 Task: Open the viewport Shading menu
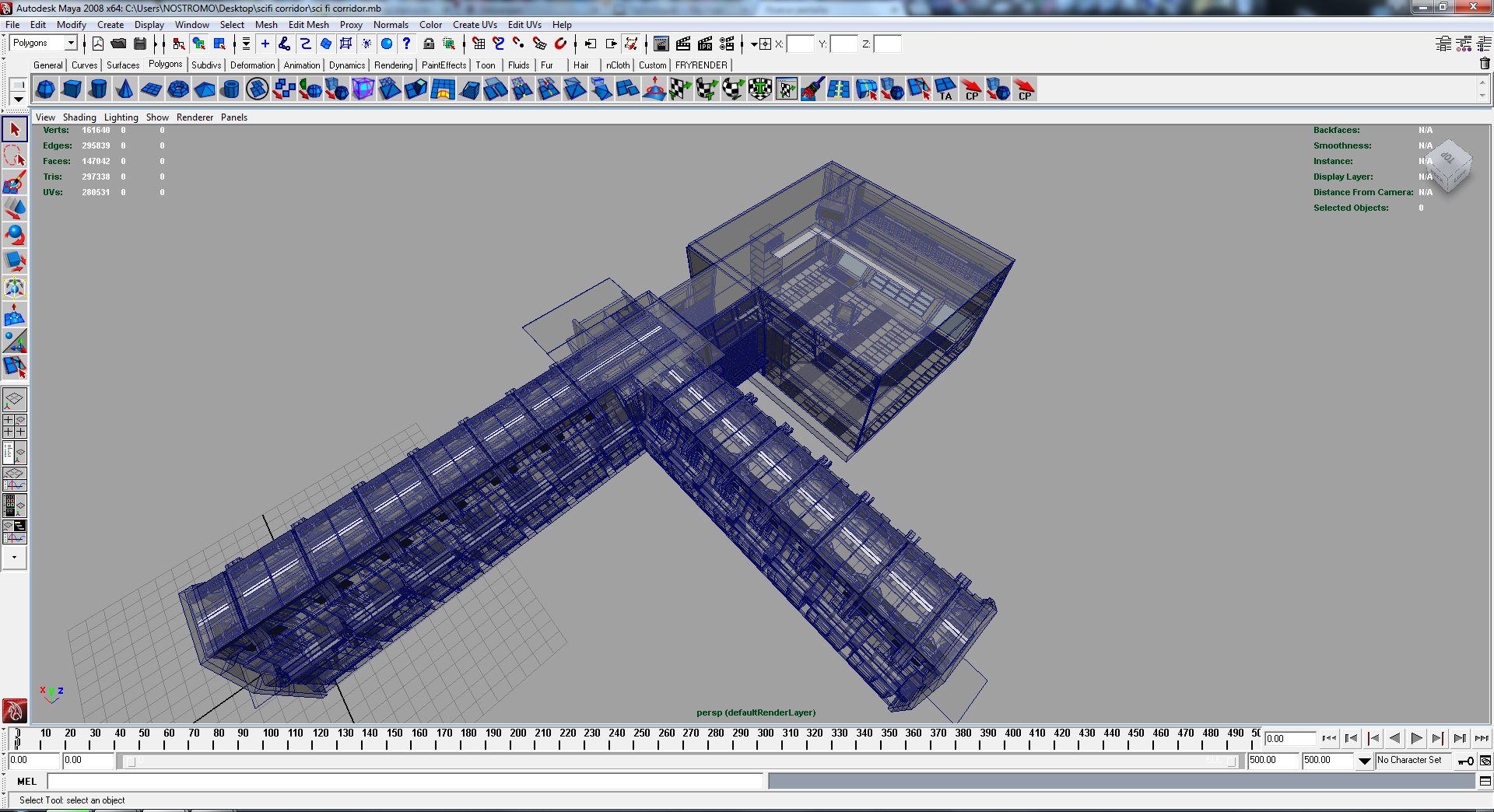click(79, 117)
